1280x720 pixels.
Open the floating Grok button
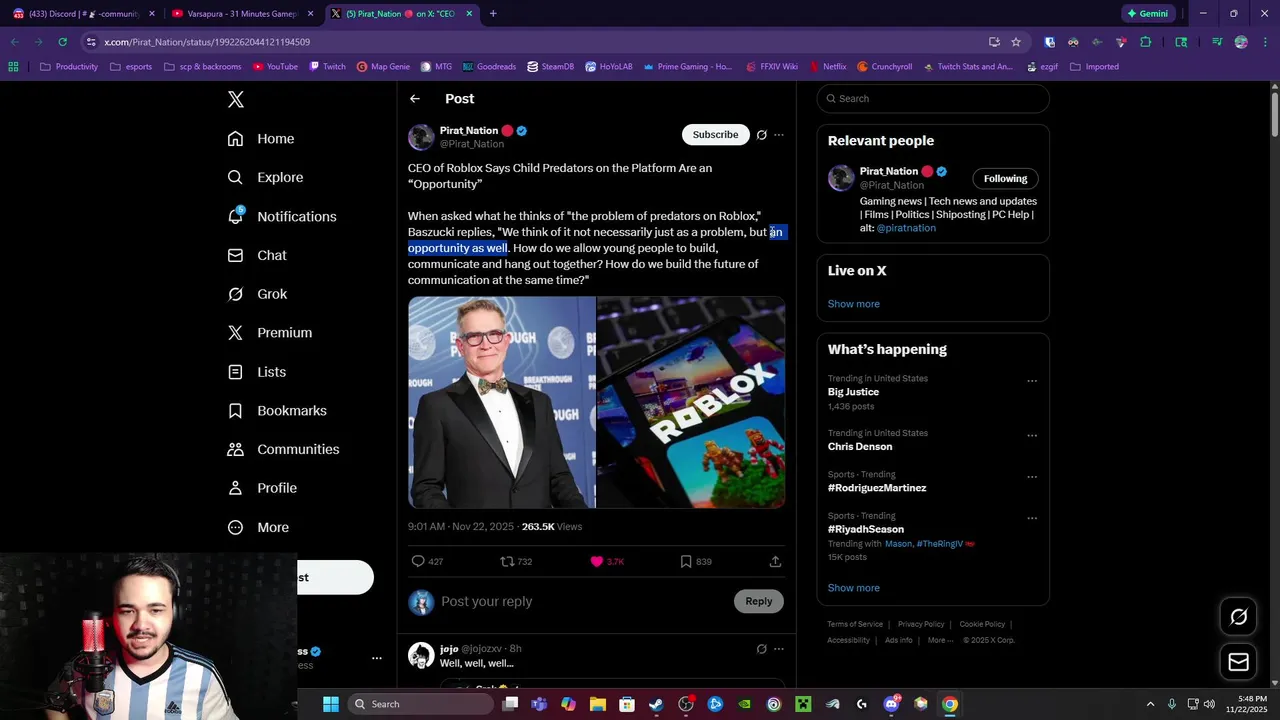(1238, 617)
